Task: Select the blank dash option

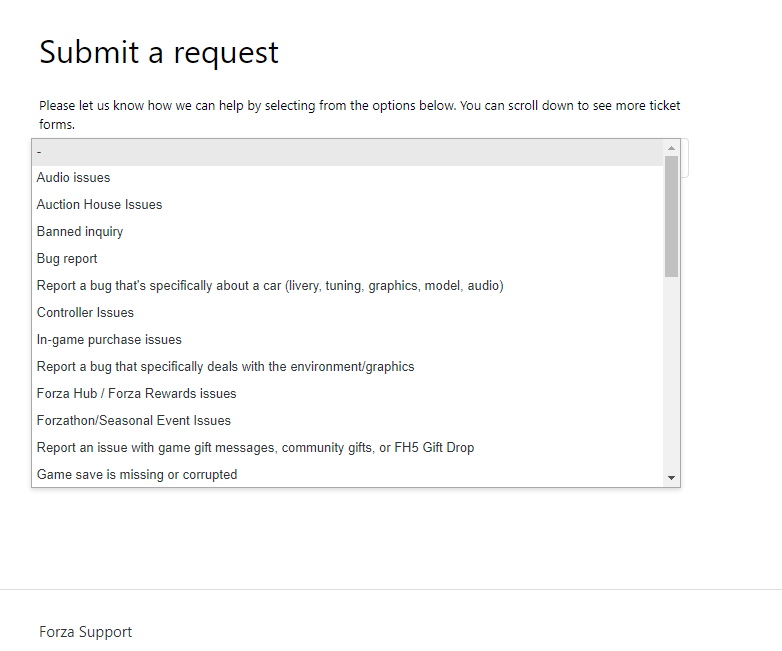Action: point(350,152)
